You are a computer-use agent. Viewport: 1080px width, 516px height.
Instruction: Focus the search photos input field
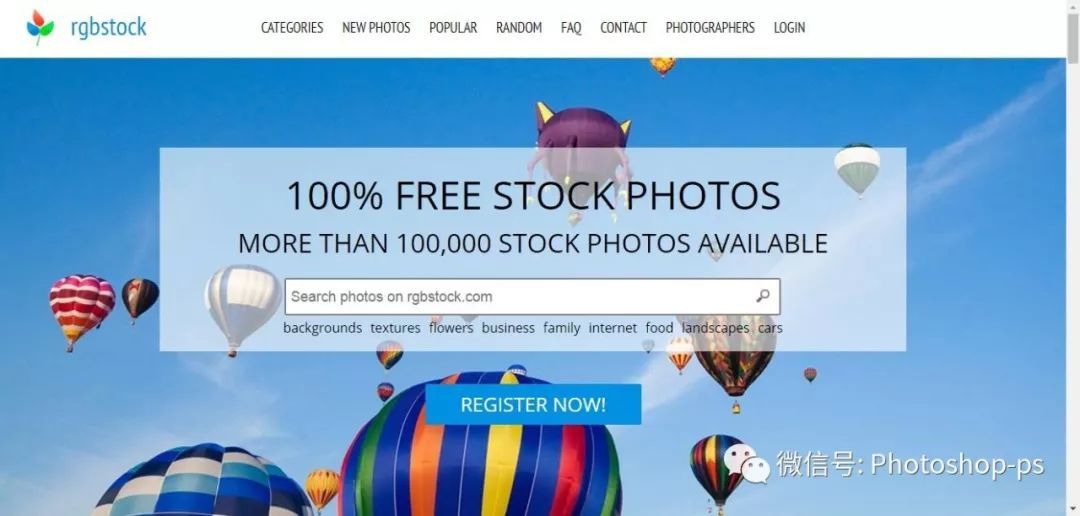(x=532, y=296)
